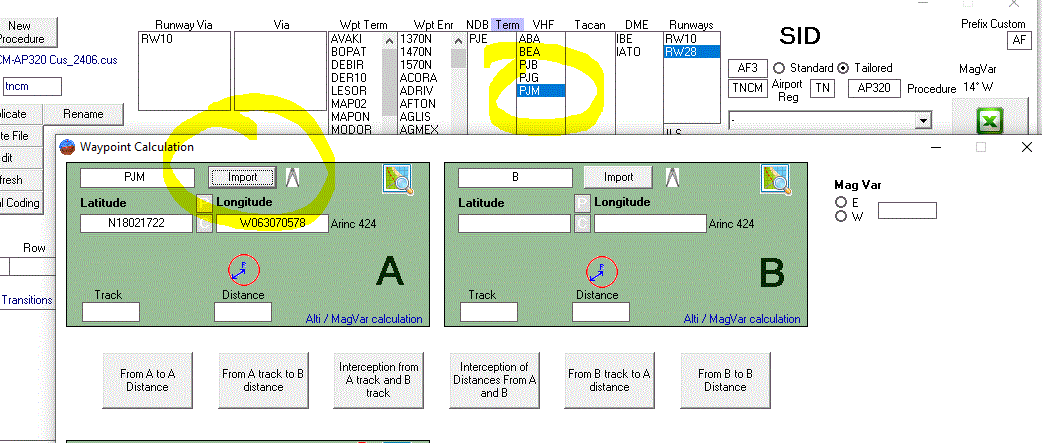1042x443 pixels.
Task: Click Interception from A track and B track
Action: pyautogui.click(x=378, y=380)
